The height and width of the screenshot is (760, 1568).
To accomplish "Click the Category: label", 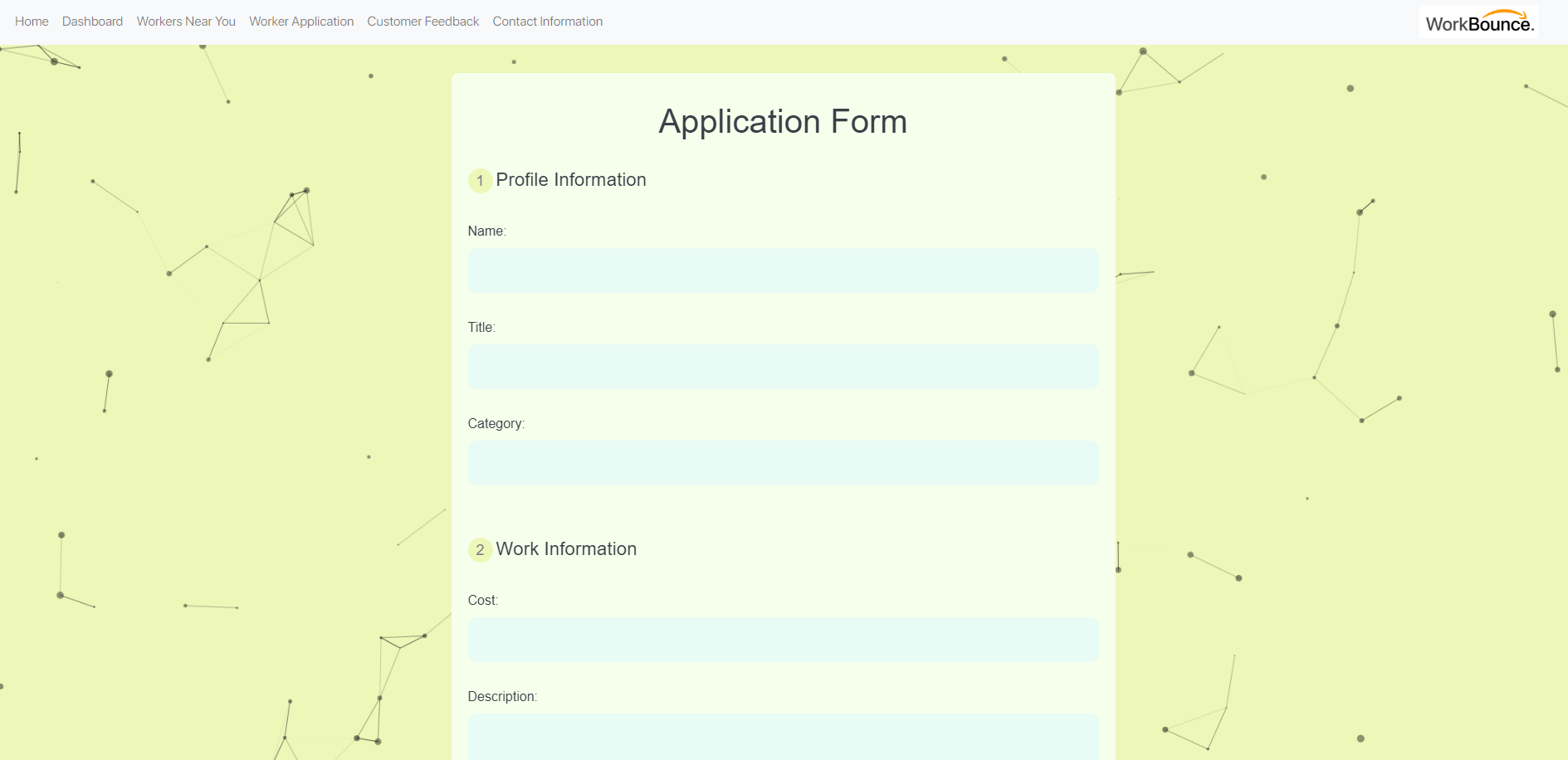I will click(x=496, y=423).
